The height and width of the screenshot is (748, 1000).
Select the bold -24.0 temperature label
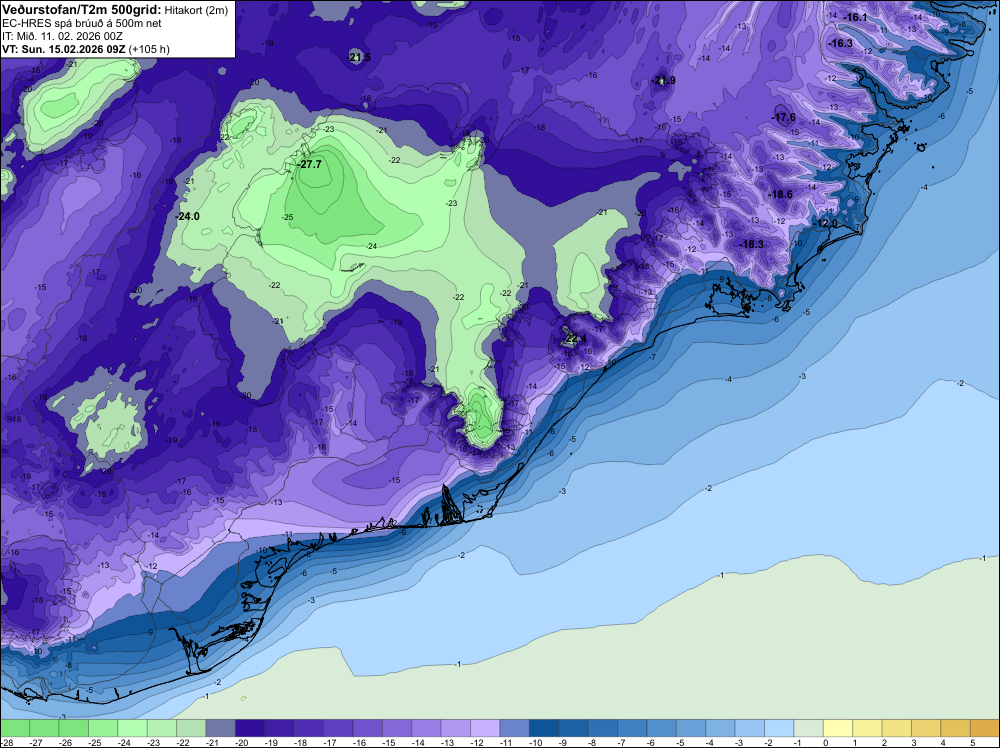(188, 217)
